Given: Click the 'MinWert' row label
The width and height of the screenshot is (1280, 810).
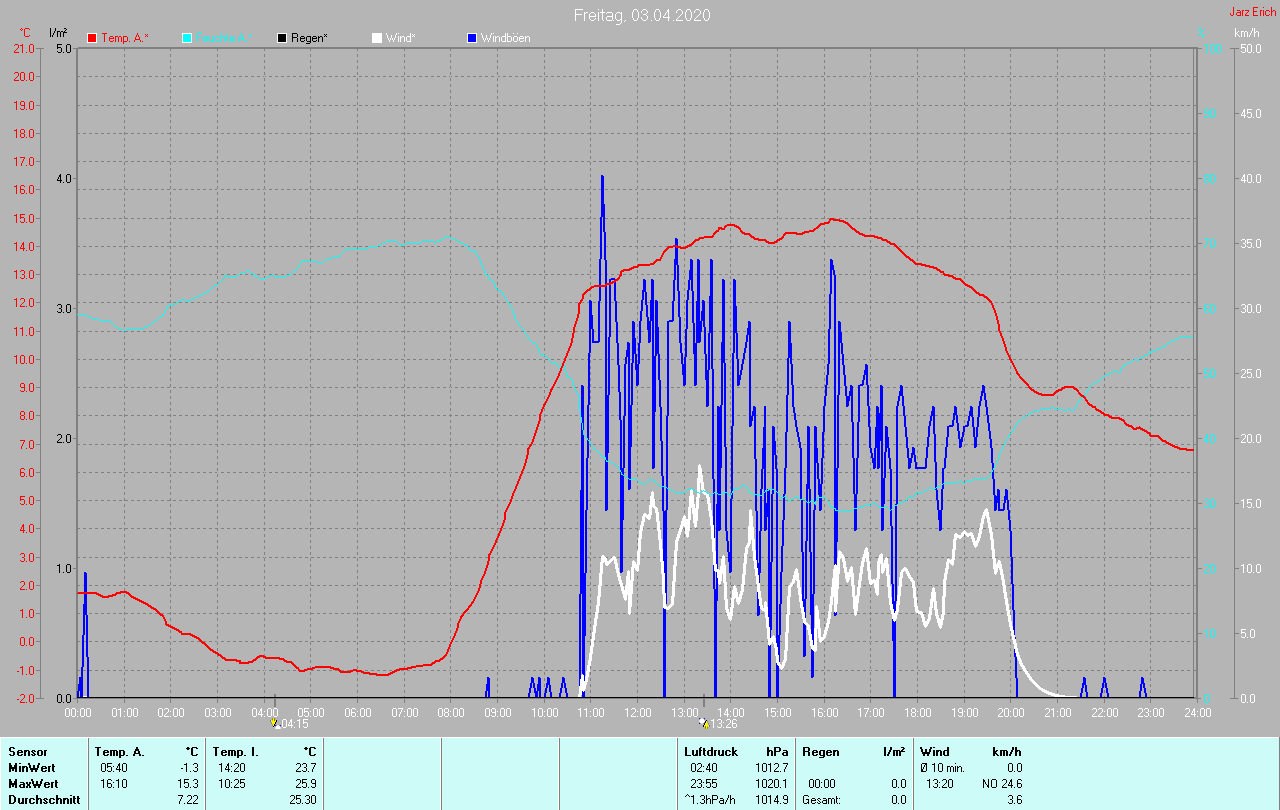Looking at the screenshot, I should coord(31,768).
